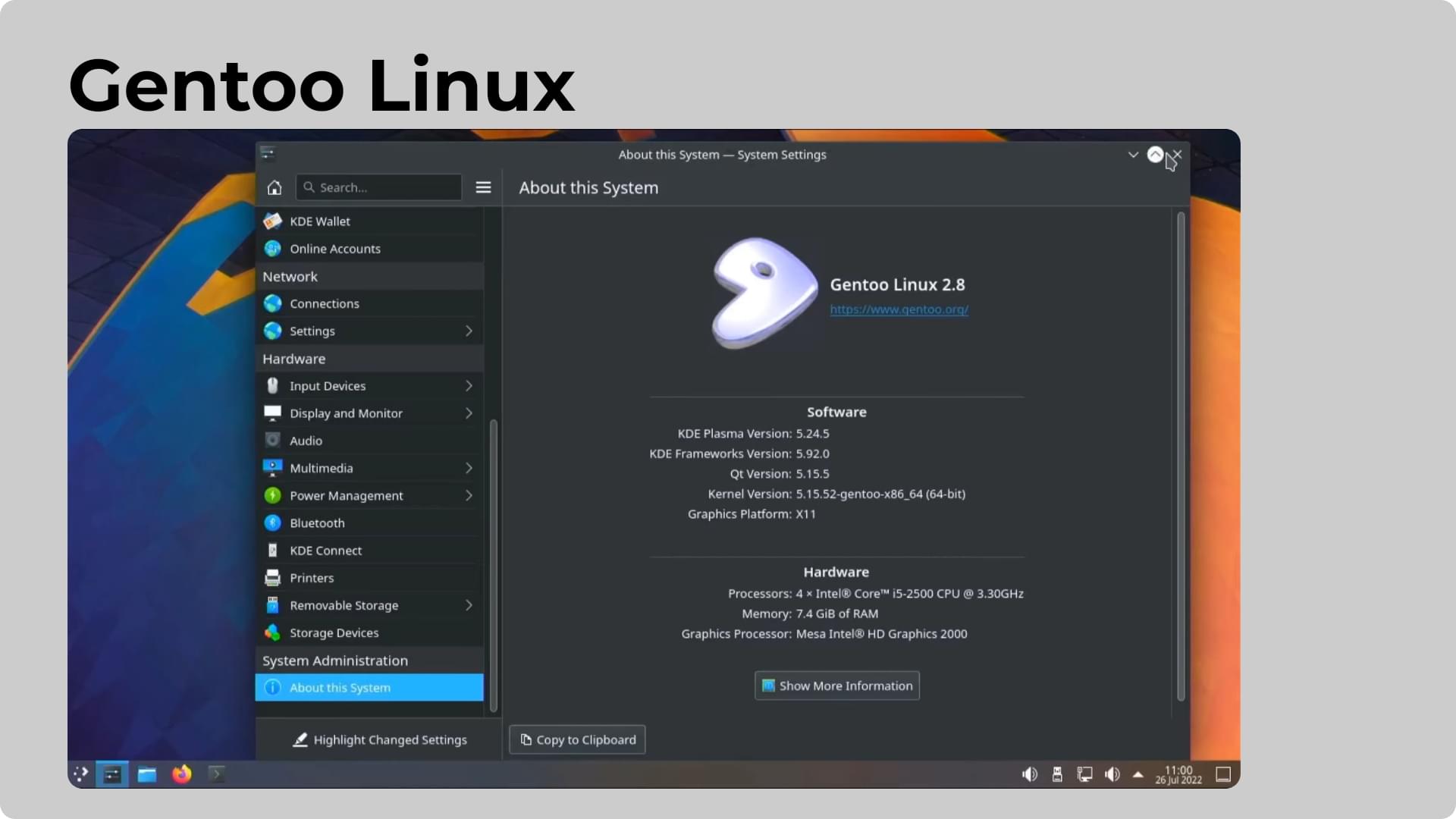
Task: Click the About this System info icon
Action: pyautogui.click(x=272, y=688)
